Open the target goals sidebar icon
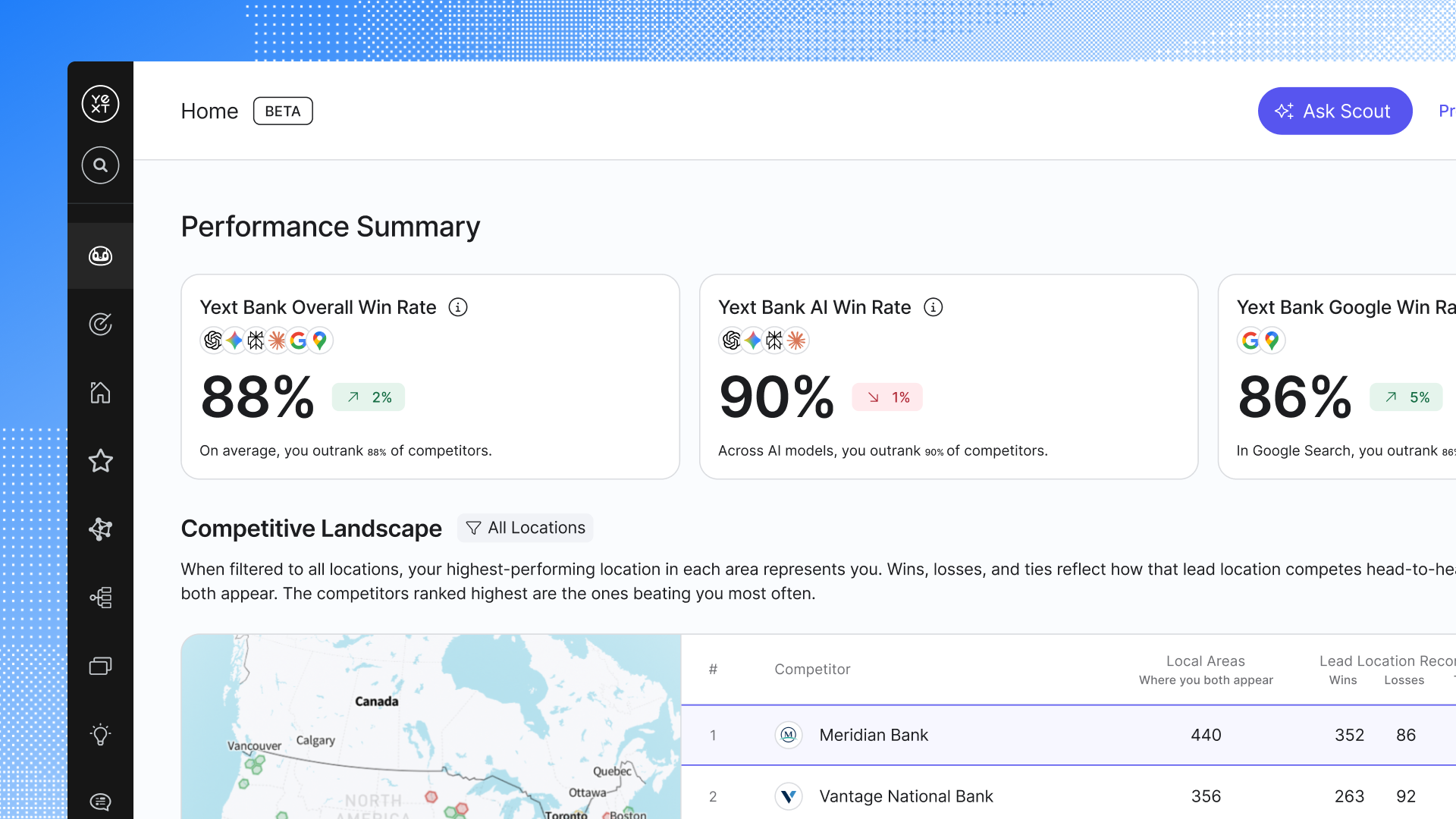 tap(100, 325)
